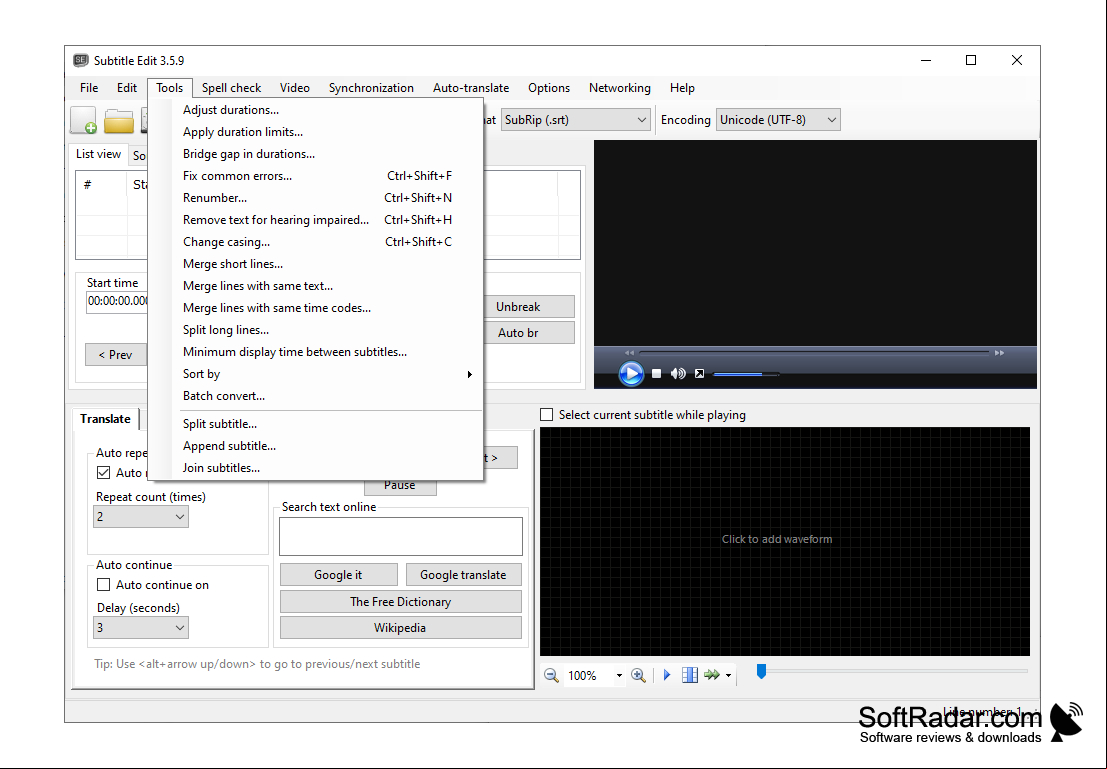Open the Synchronization menu
The height and width of the screenshot is (769, 1107).
click(371, 88)
